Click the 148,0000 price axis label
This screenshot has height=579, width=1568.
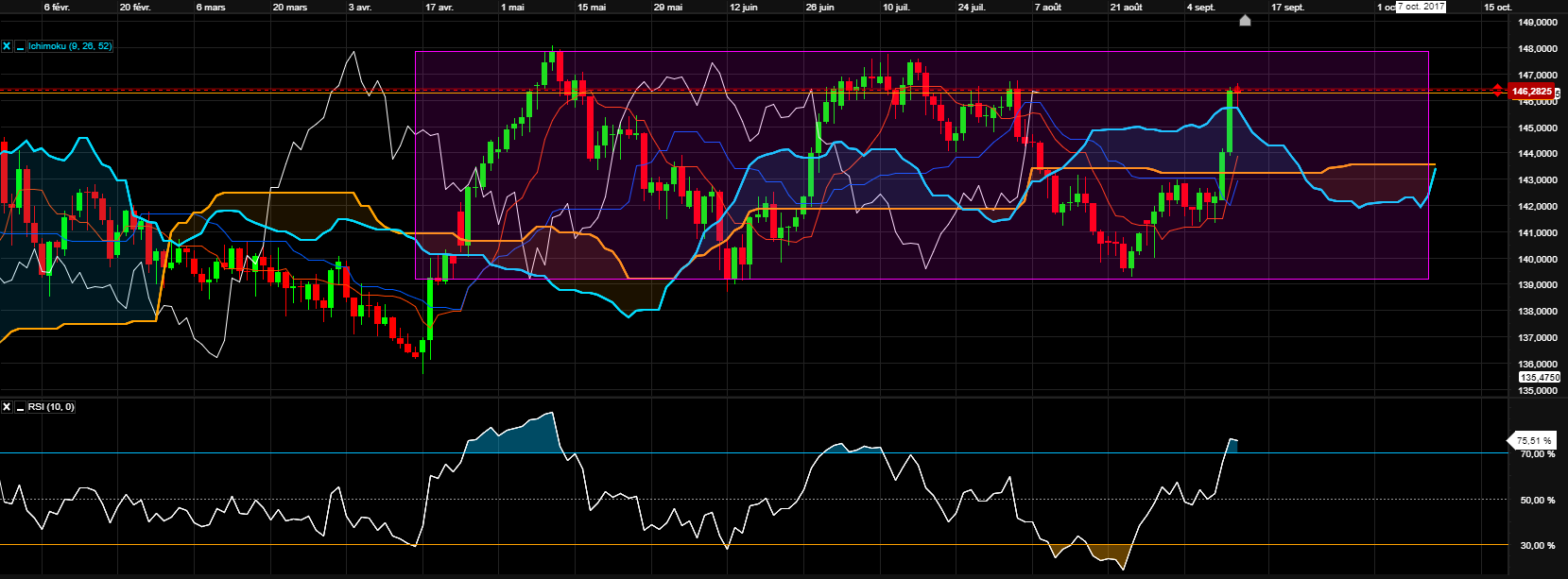pyautogui.click(x=1538, y=48)
